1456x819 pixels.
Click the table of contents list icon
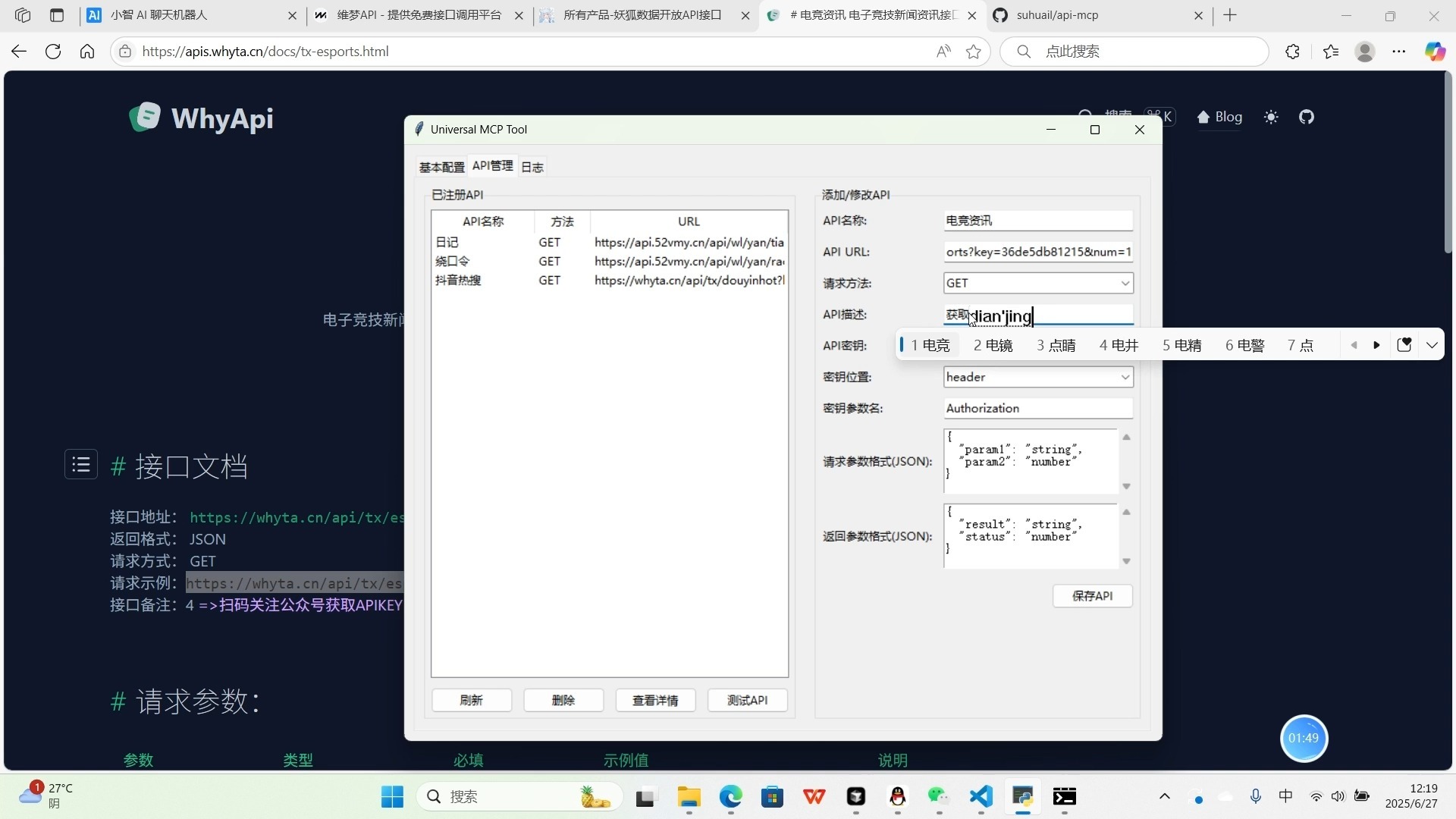click(81, 465)
